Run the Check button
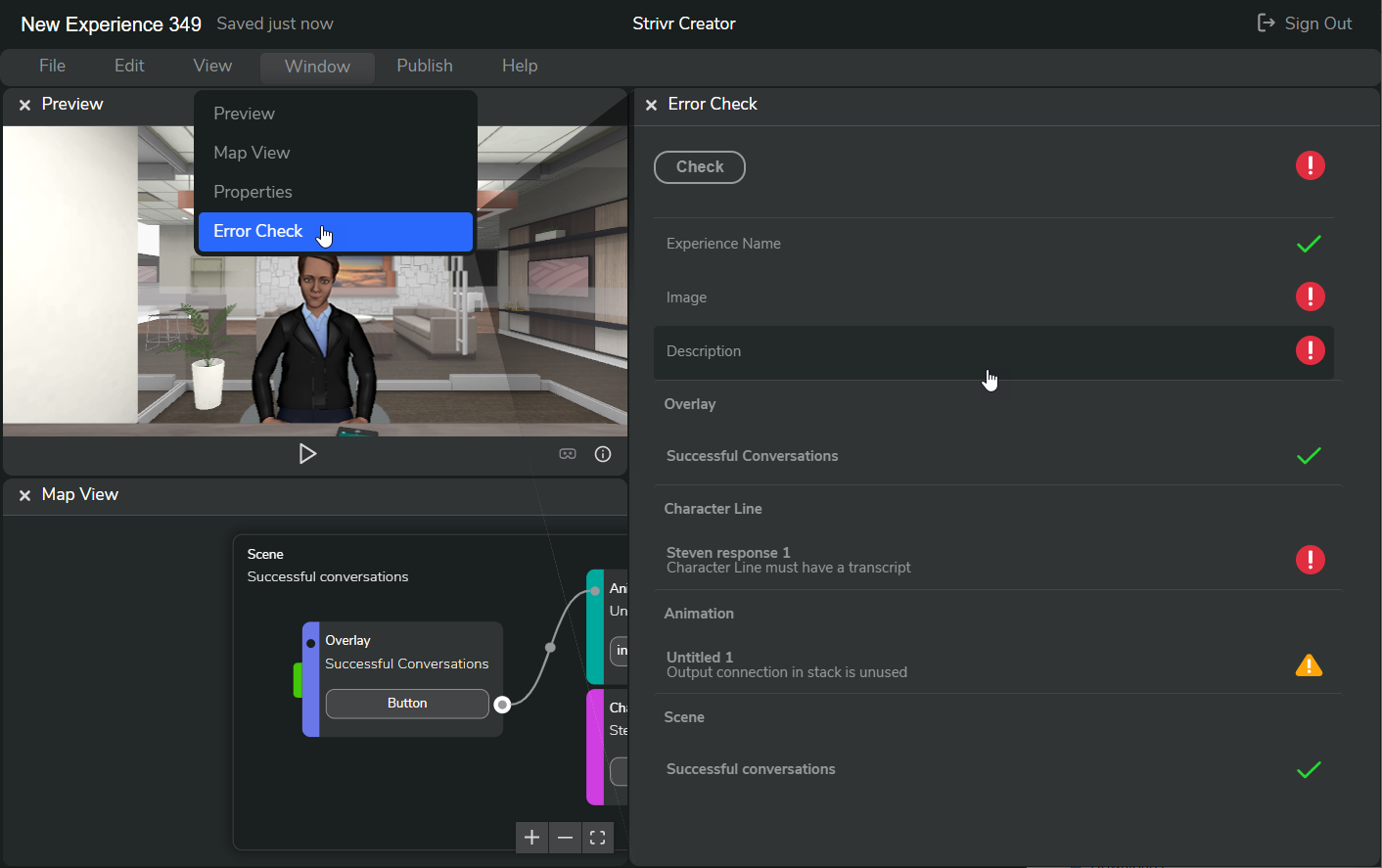 coord(700,167)
